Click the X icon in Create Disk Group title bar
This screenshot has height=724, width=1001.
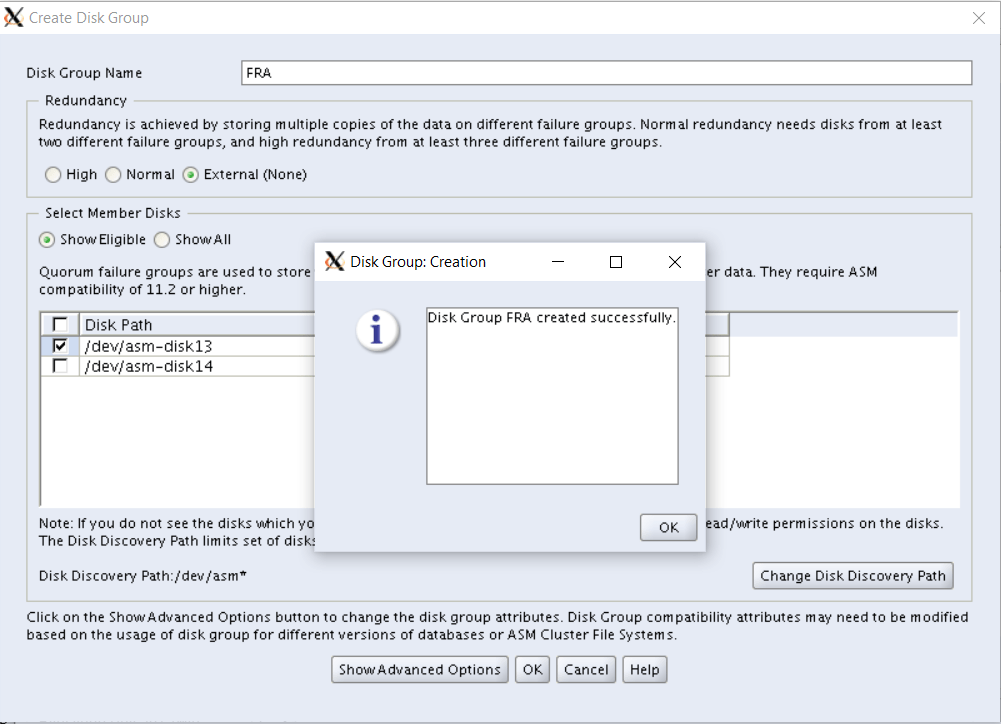[x=14, y=18]
